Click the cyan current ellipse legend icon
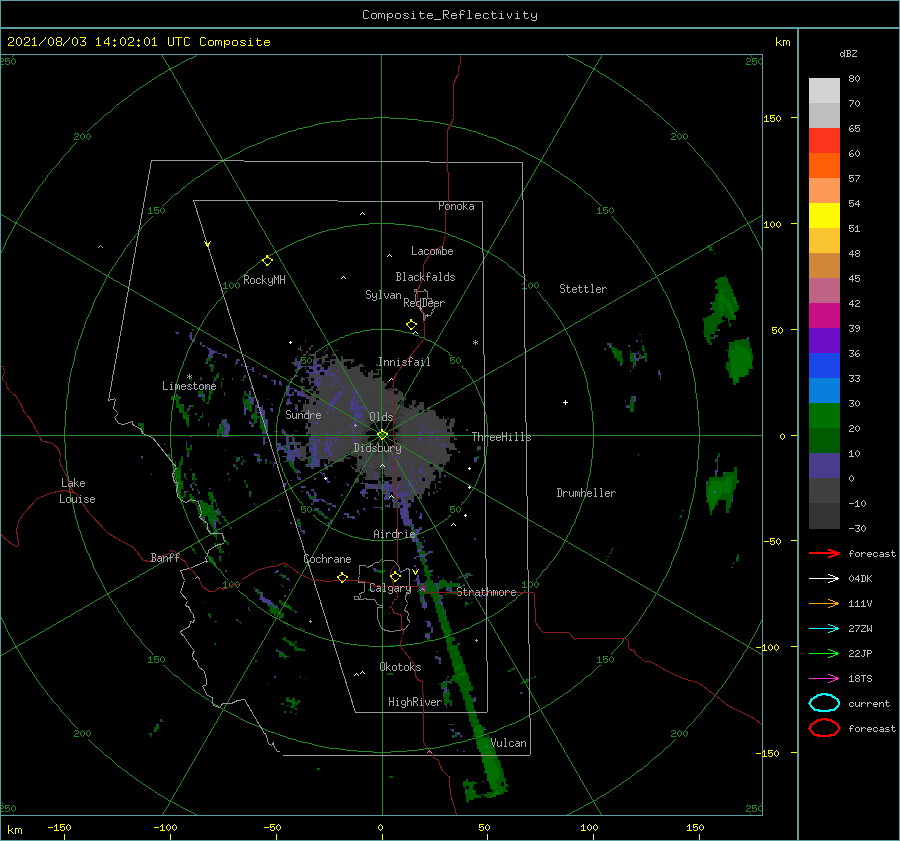The image size is (900, 841). coord(824,703)
